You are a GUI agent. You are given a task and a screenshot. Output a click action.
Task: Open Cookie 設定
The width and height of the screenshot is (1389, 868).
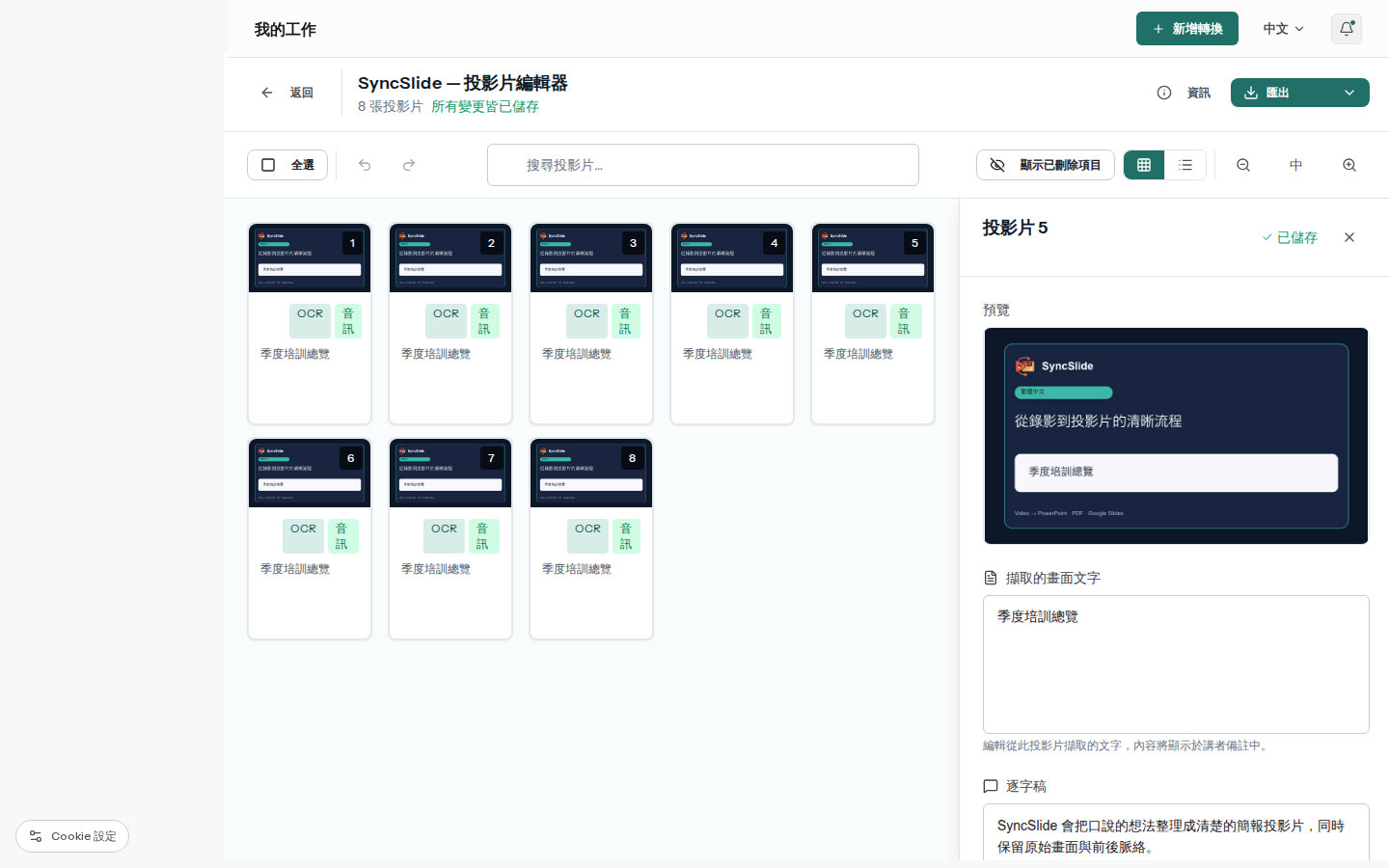(72, 836)
